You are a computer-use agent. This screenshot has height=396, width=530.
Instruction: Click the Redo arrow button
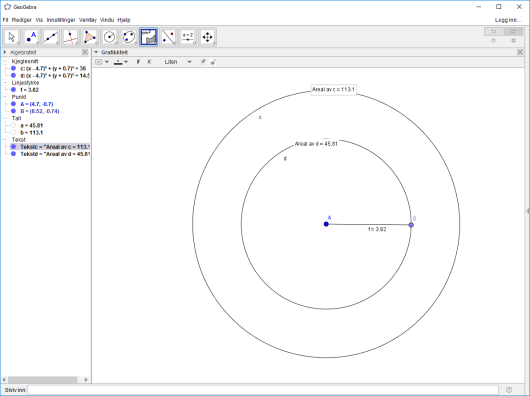click(513, 31)
